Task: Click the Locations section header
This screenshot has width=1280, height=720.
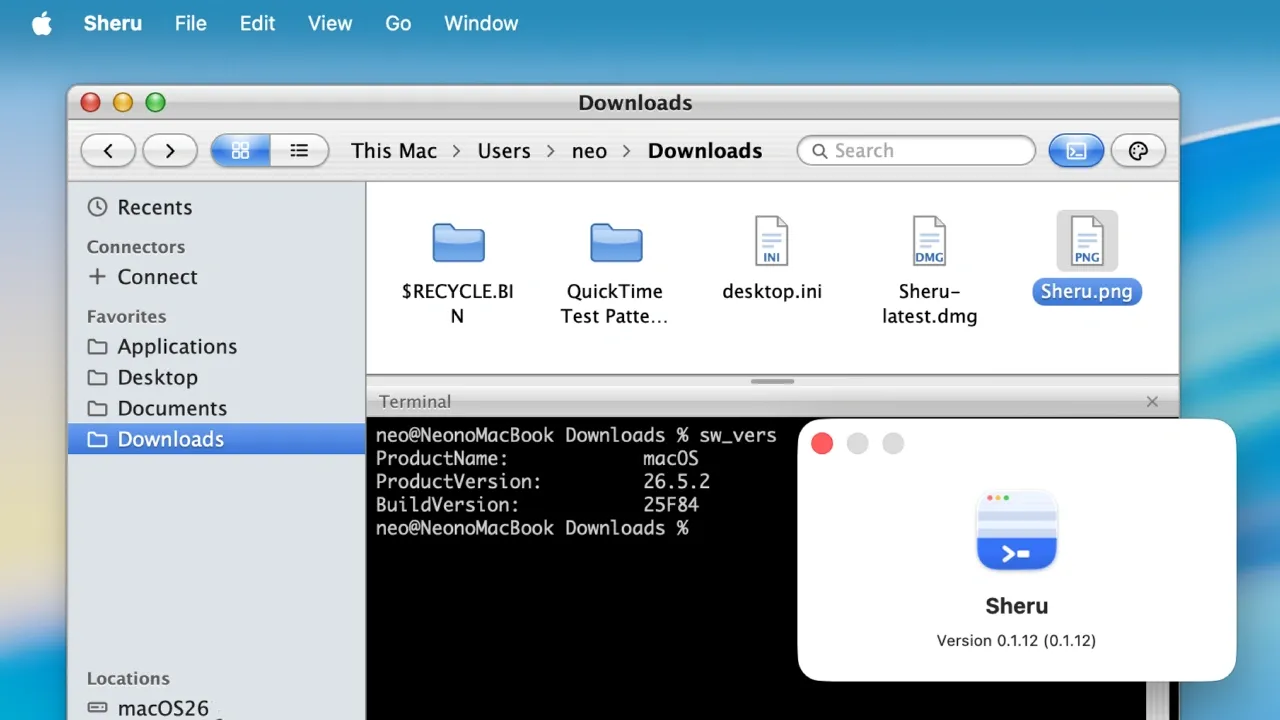Action: click(x=128, y=678)
